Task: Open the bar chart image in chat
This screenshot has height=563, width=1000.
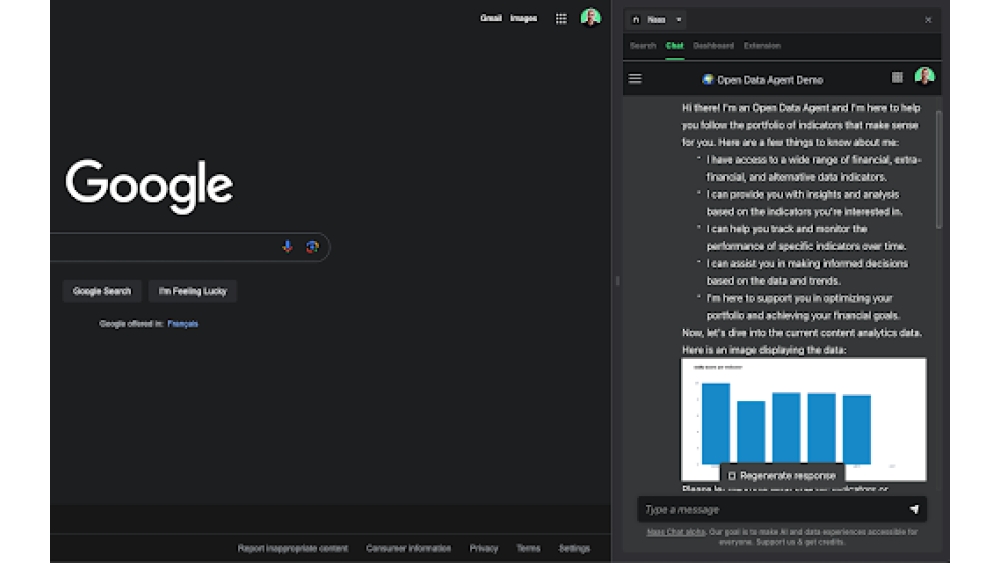Action: tap(804, 419)
